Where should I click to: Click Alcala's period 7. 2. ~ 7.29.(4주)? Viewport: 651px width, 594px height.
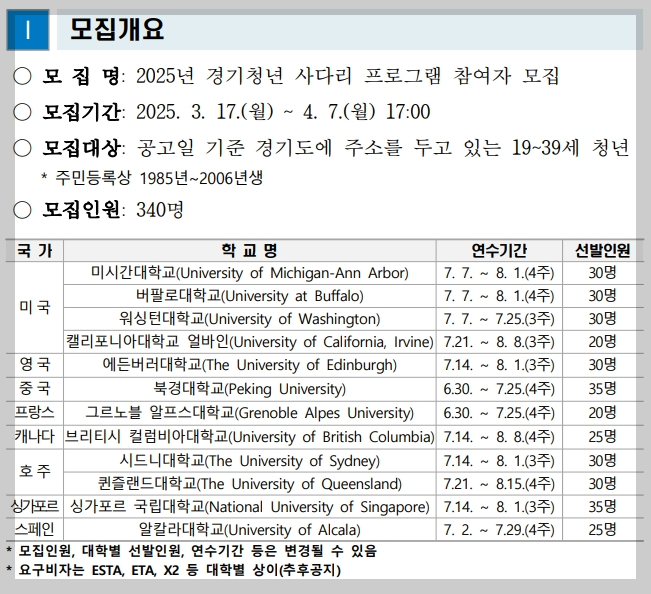(x=499, y=530)
